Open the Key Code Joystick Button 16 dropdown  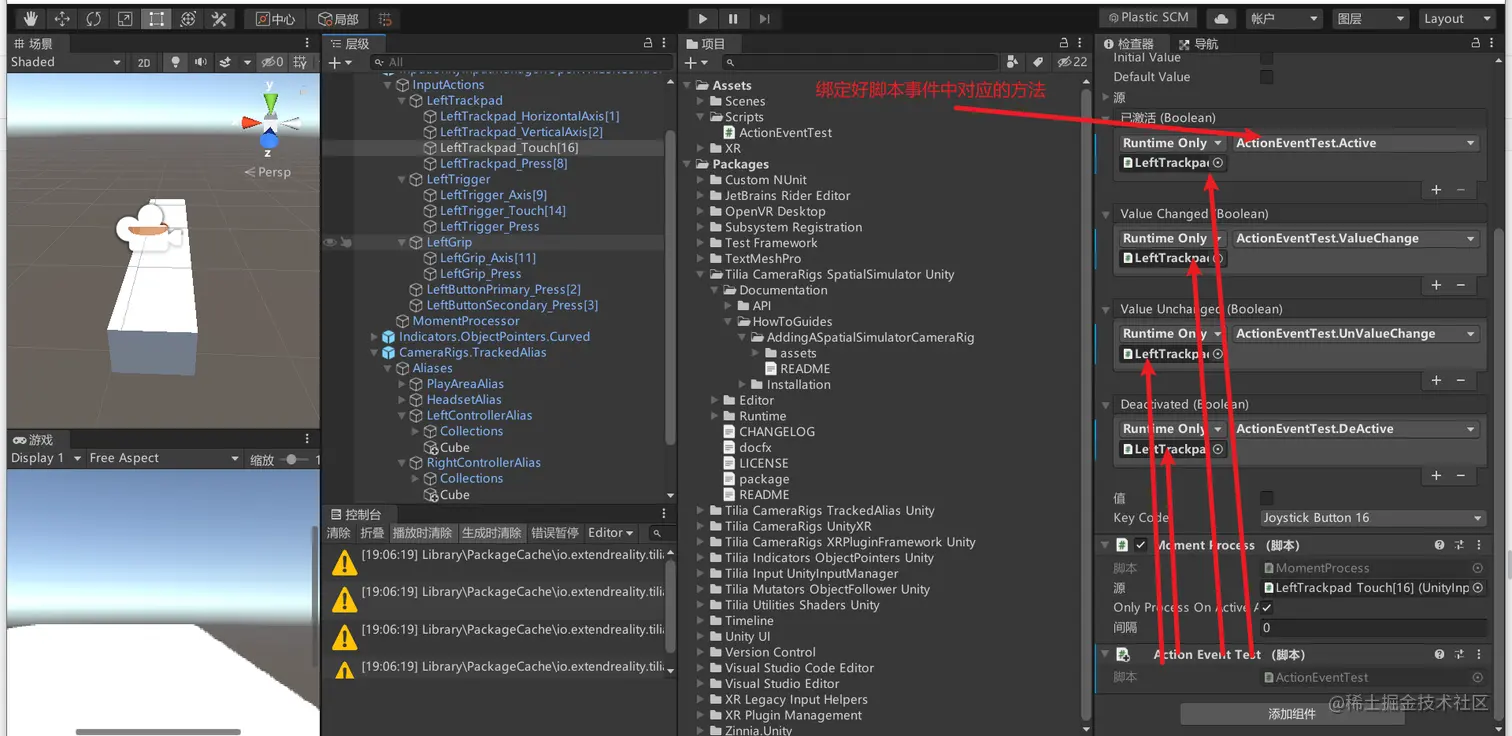coord(1372,518)
